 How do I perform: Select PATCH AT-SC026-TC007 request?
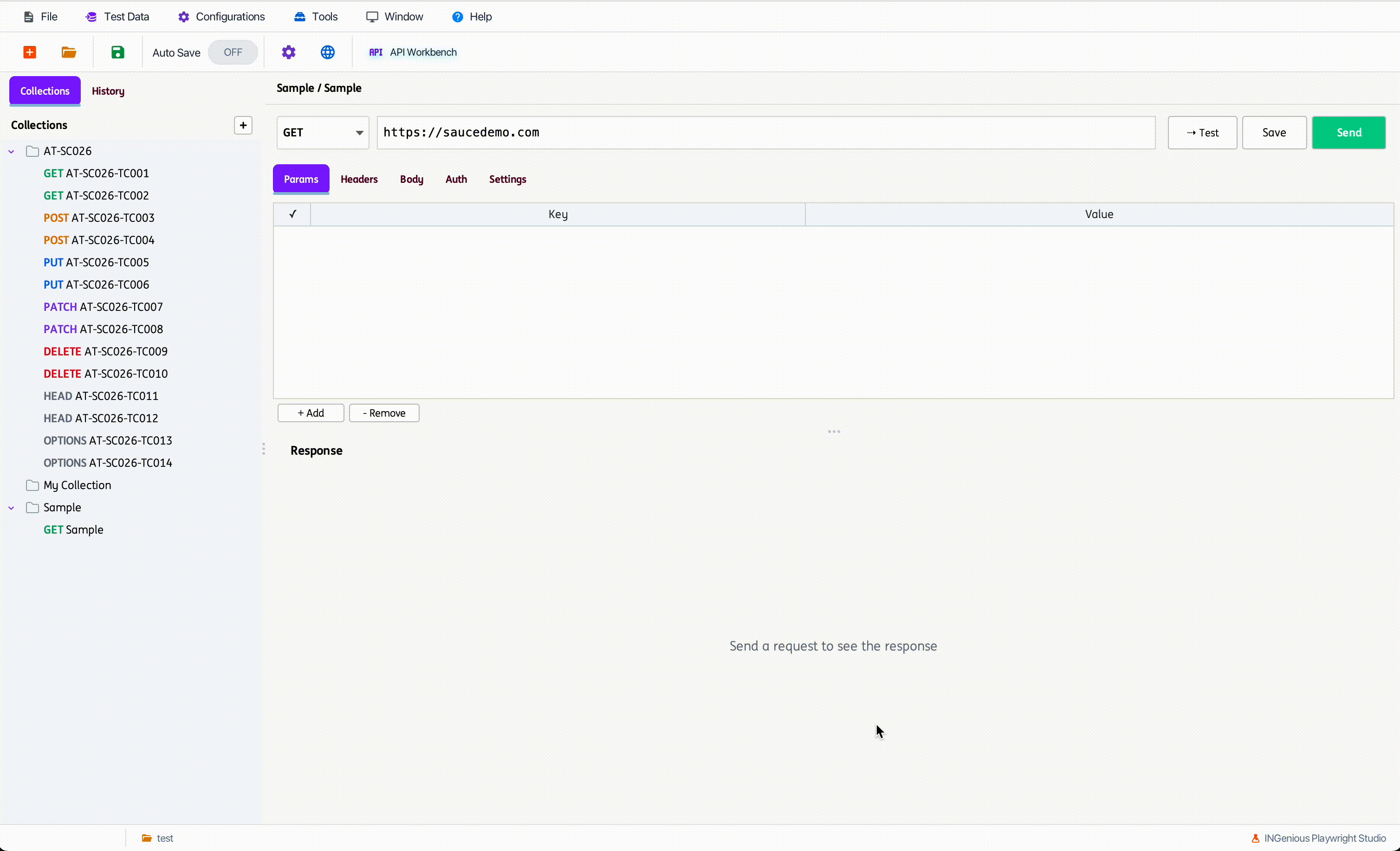(103, 307)
